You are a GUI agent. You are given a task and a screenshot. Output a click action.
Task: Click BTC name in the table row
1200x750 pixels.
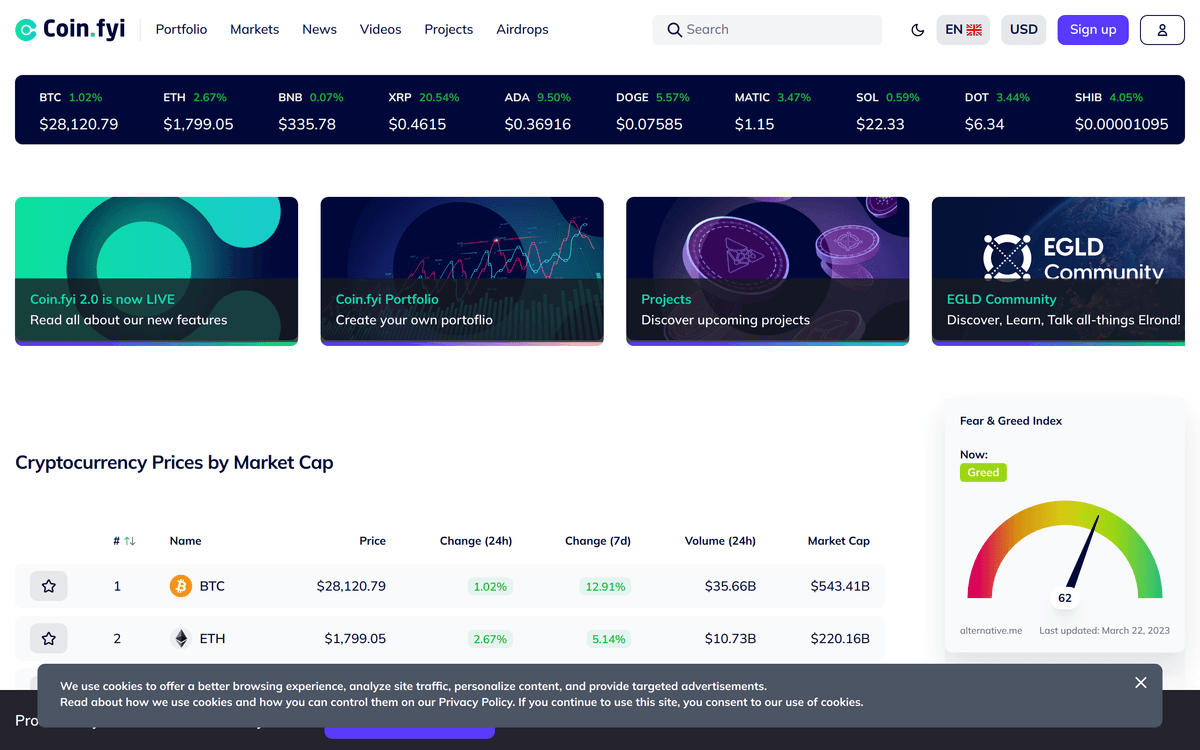click(x=212, y=586)
